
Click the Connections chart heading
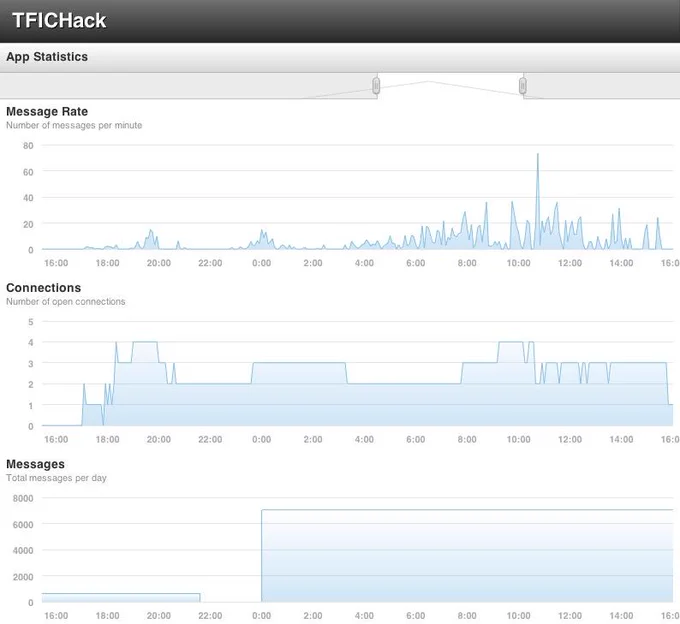tap(43, 288)
